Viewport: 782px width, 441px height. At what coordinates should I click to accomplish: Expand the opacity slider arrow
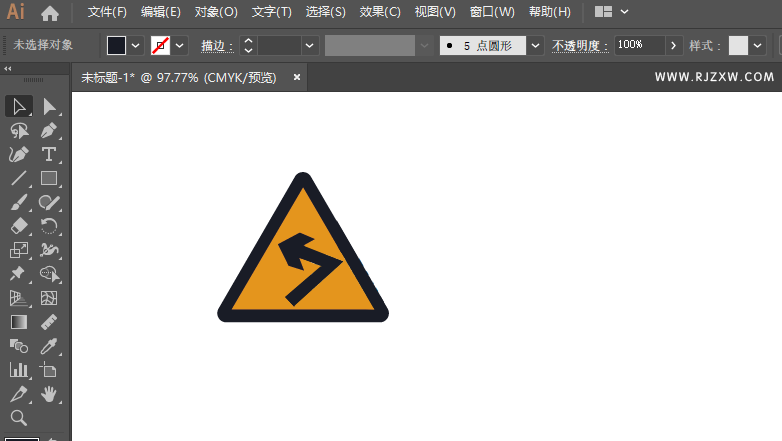673,45
